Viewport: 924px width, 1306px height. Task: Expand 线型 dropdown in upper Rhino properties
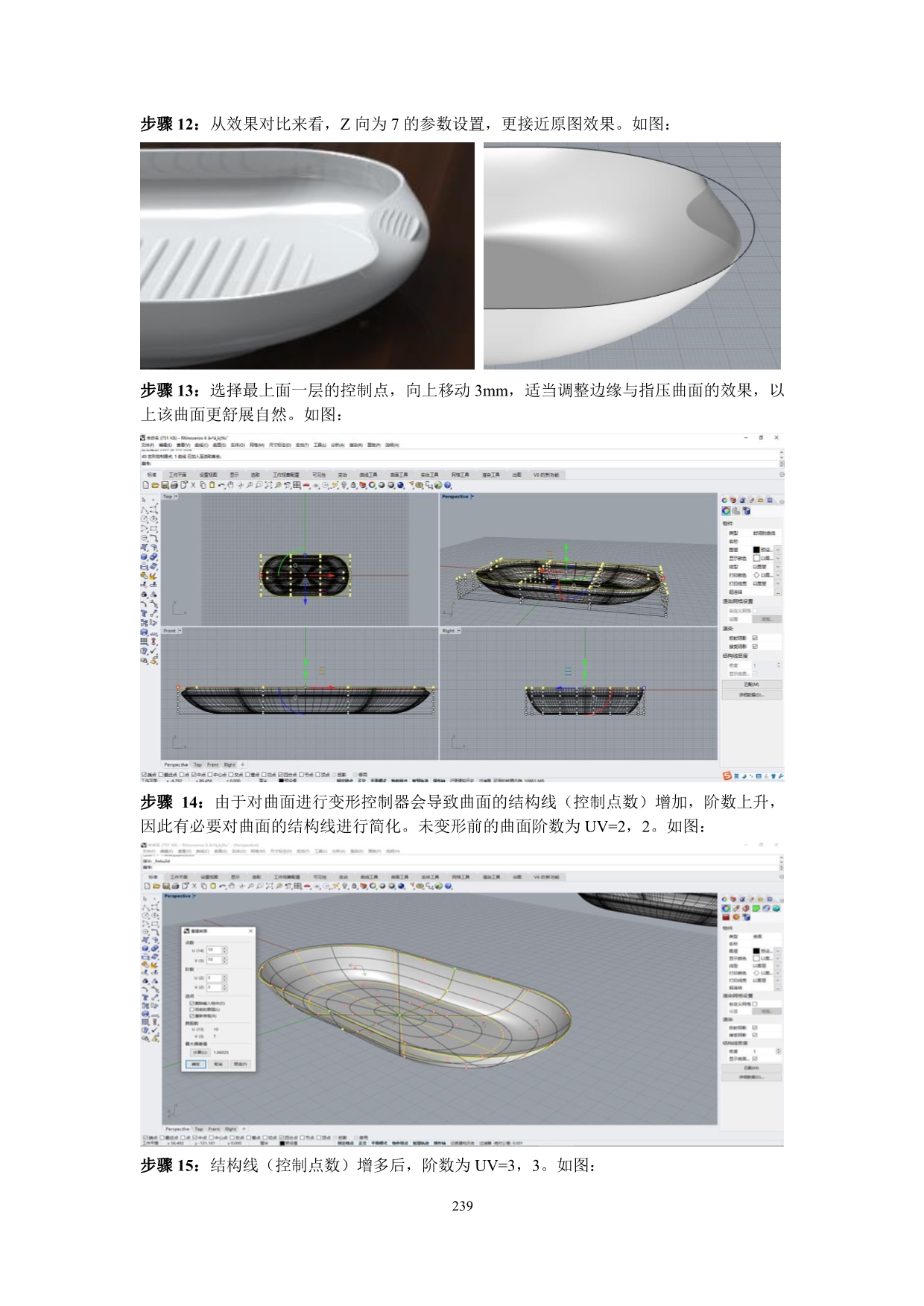pos(778,567)
